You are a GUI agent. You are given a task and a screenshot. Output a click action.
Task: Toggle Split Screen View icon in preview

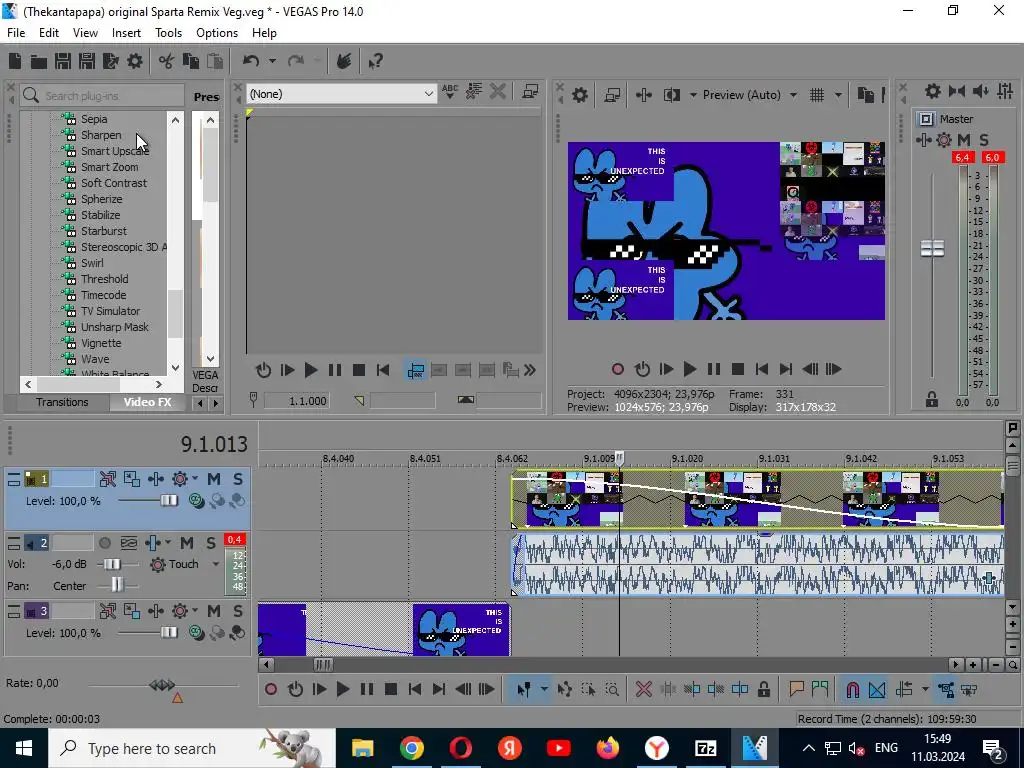click(x=672, y=95)
